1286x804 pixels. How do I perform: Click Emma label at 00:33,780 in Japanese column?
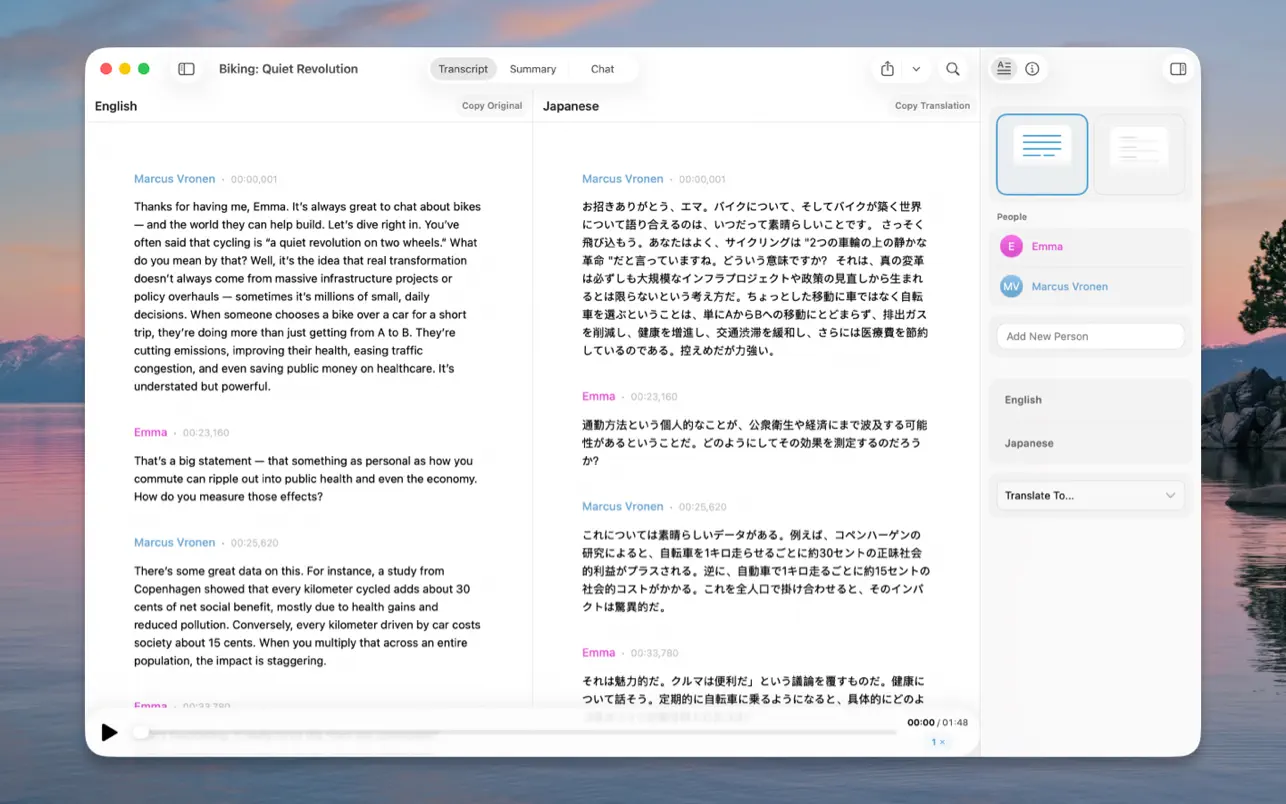pos(598,653)
